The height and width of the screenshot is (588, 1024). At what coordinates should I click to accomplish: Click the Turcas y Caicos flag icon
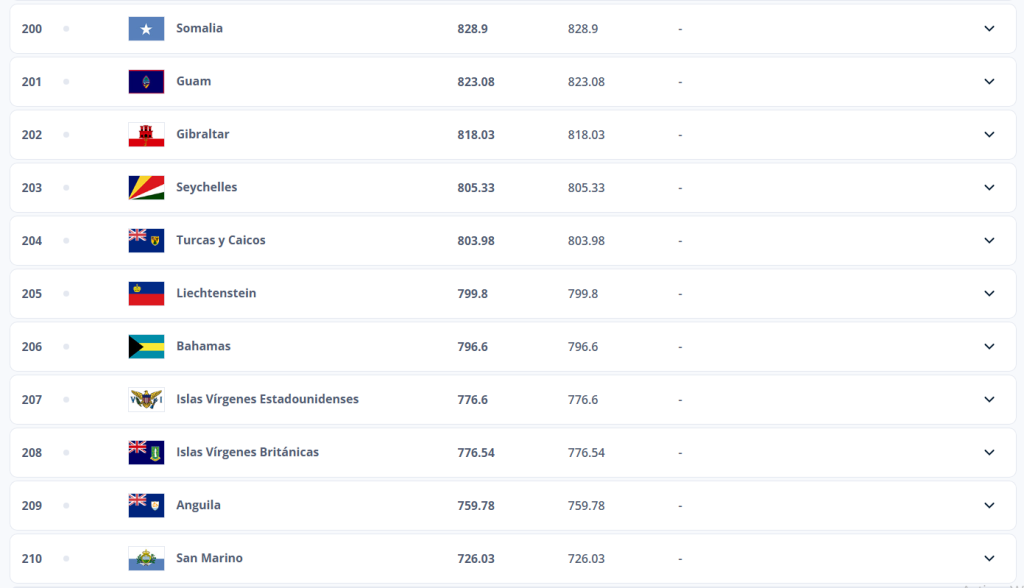click(146, 241)
